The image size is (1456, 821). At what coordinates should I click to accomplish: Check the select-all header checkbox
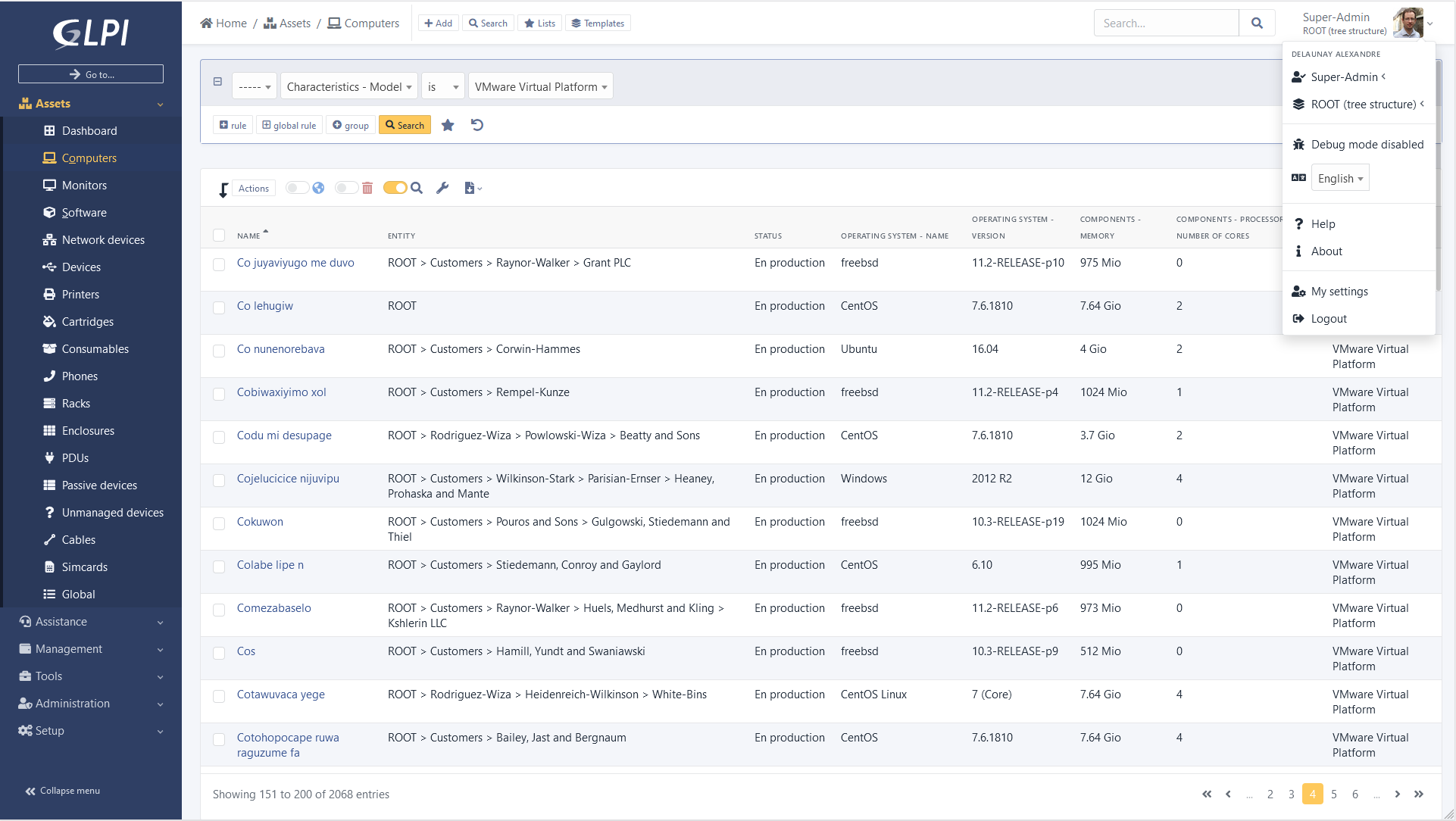click(x=219, y=234)
